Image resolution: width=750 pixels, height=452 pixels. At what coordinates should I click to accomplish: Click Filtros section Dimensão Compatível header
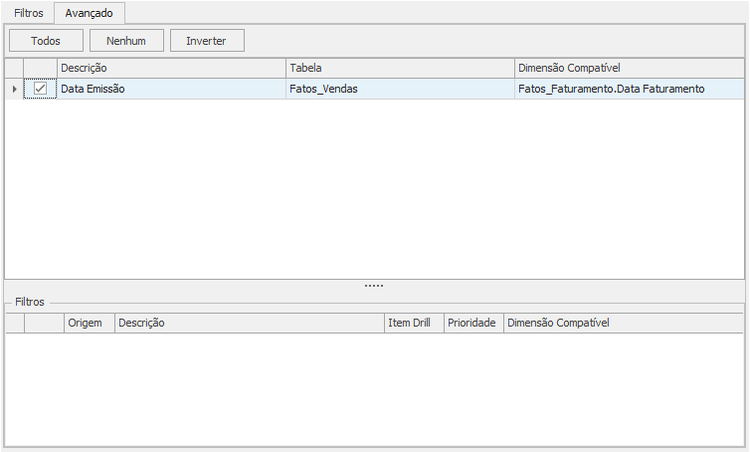[624, 323]
